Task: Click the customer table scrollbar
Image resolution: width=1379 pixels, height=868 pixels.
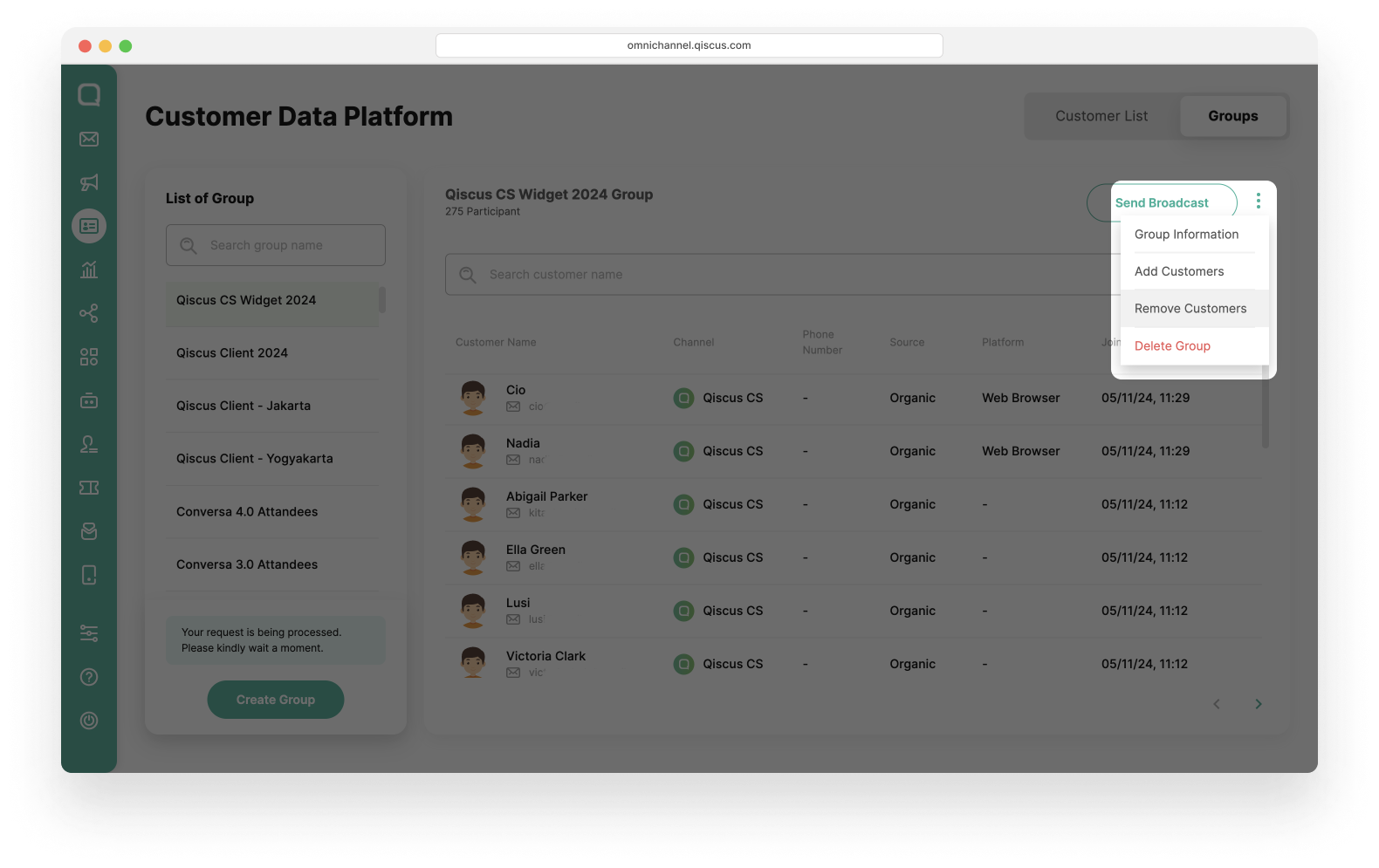Action: pos(1266,407)
